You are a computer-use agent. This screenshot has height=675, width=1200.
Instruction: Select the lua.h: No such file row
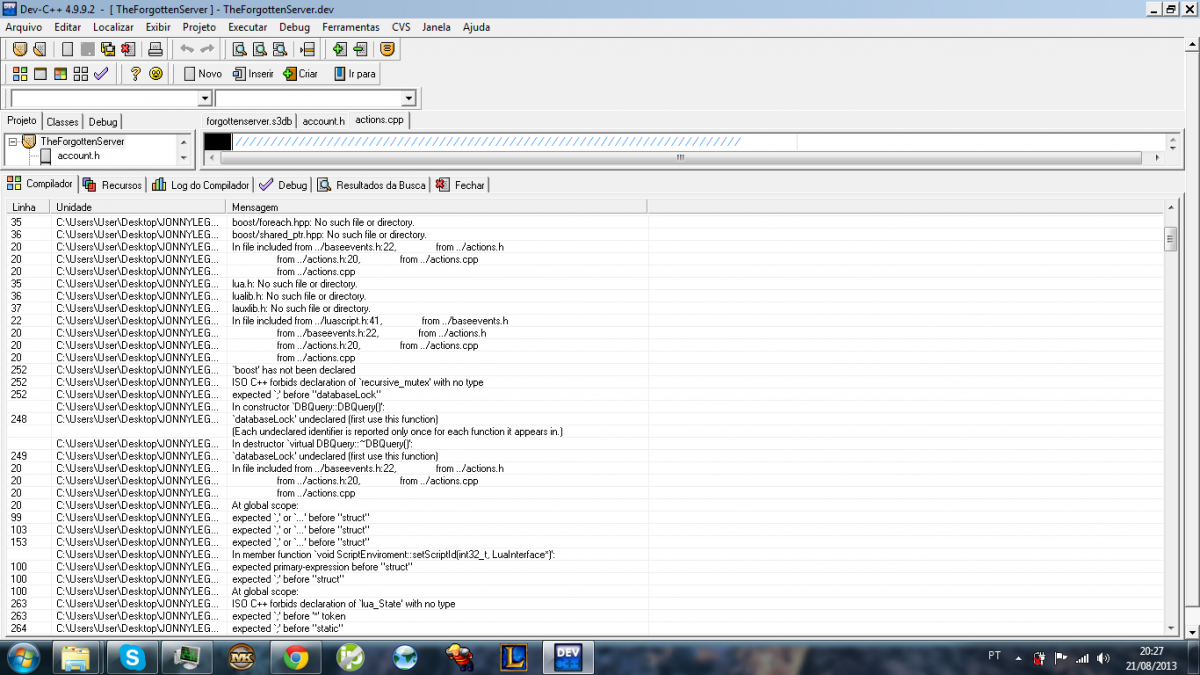[585, 284]
